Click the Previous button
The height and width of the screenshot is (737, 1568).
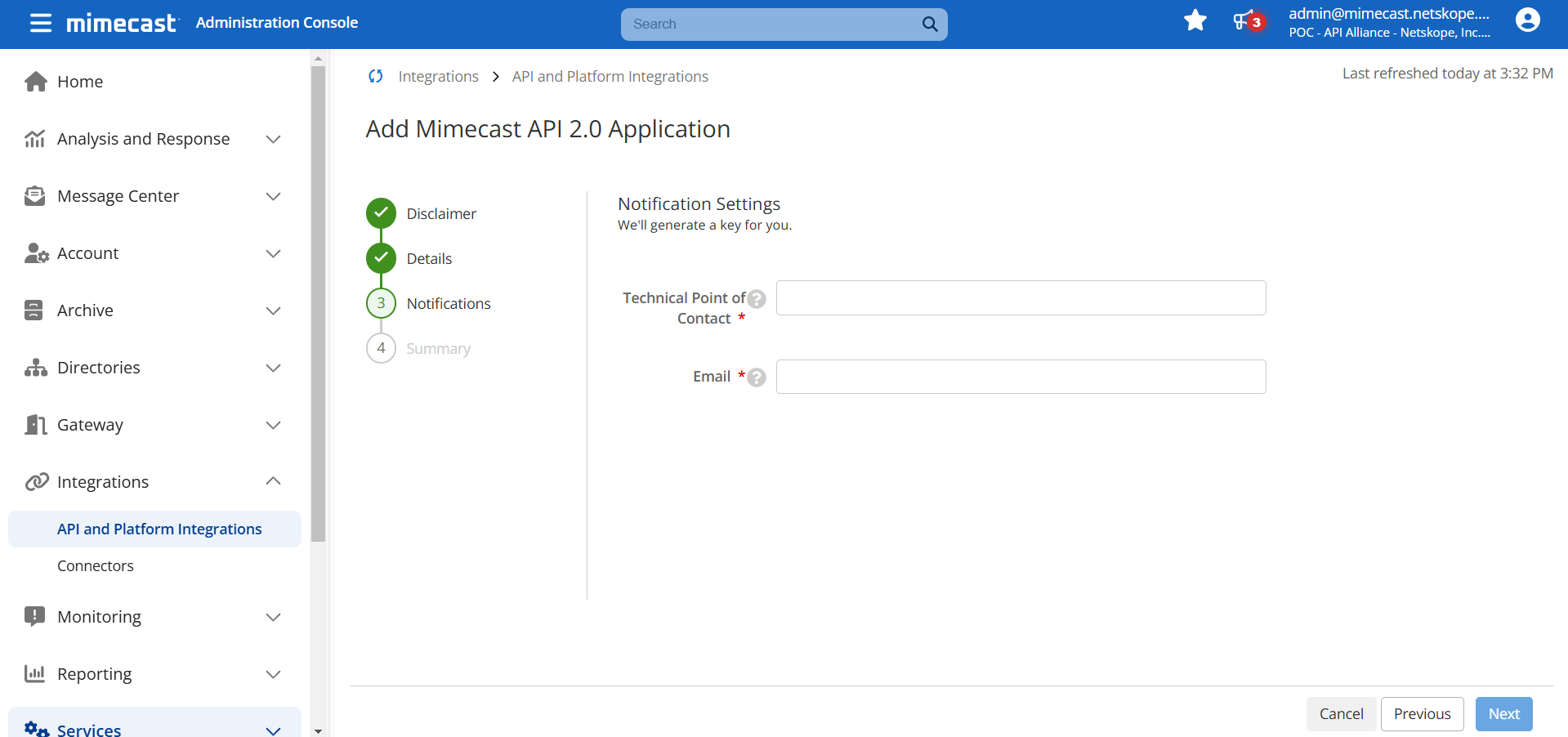[x=1422, y=714]
